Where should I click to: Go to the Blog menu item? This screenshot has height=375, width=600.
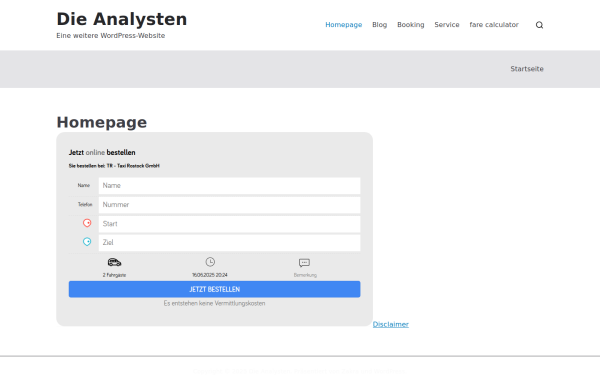click(x=380, y=24)
